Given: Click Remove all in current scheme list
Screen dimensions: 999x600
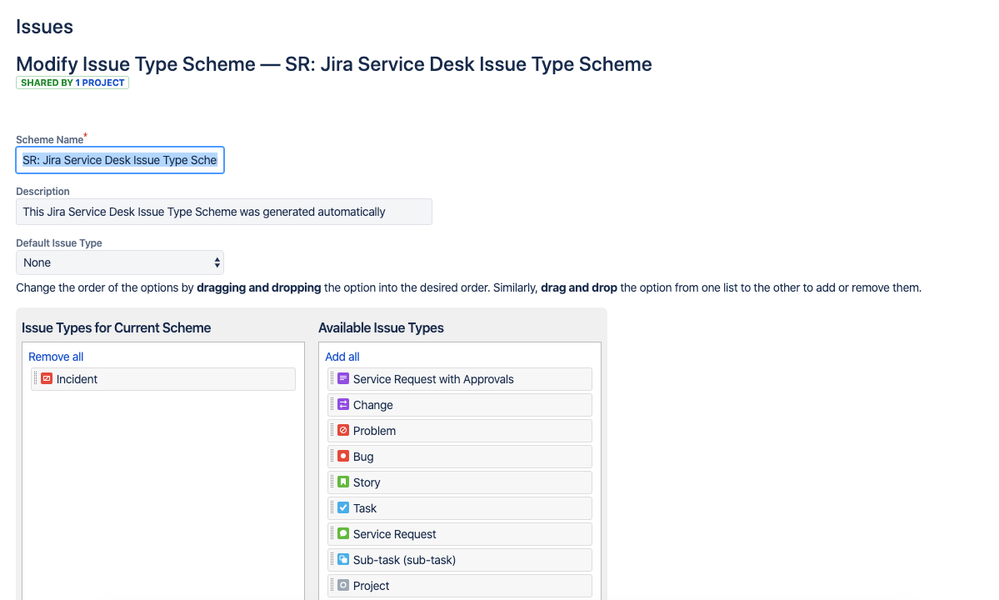Looking at the screenshot, I should [x=55, y=356].
